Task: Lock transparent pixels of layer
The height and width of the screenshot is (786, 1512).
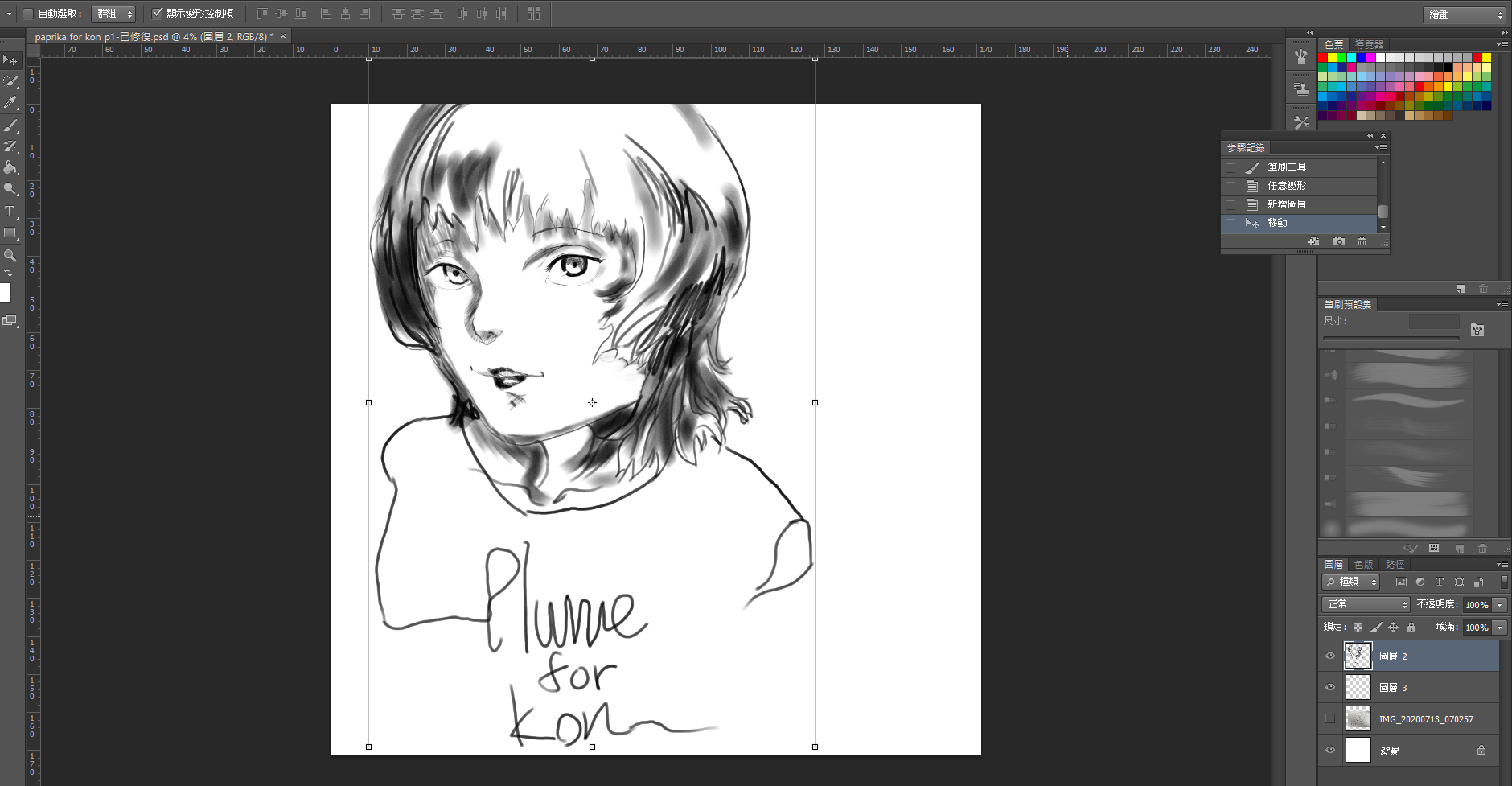Action: [x=1358, y=628]
